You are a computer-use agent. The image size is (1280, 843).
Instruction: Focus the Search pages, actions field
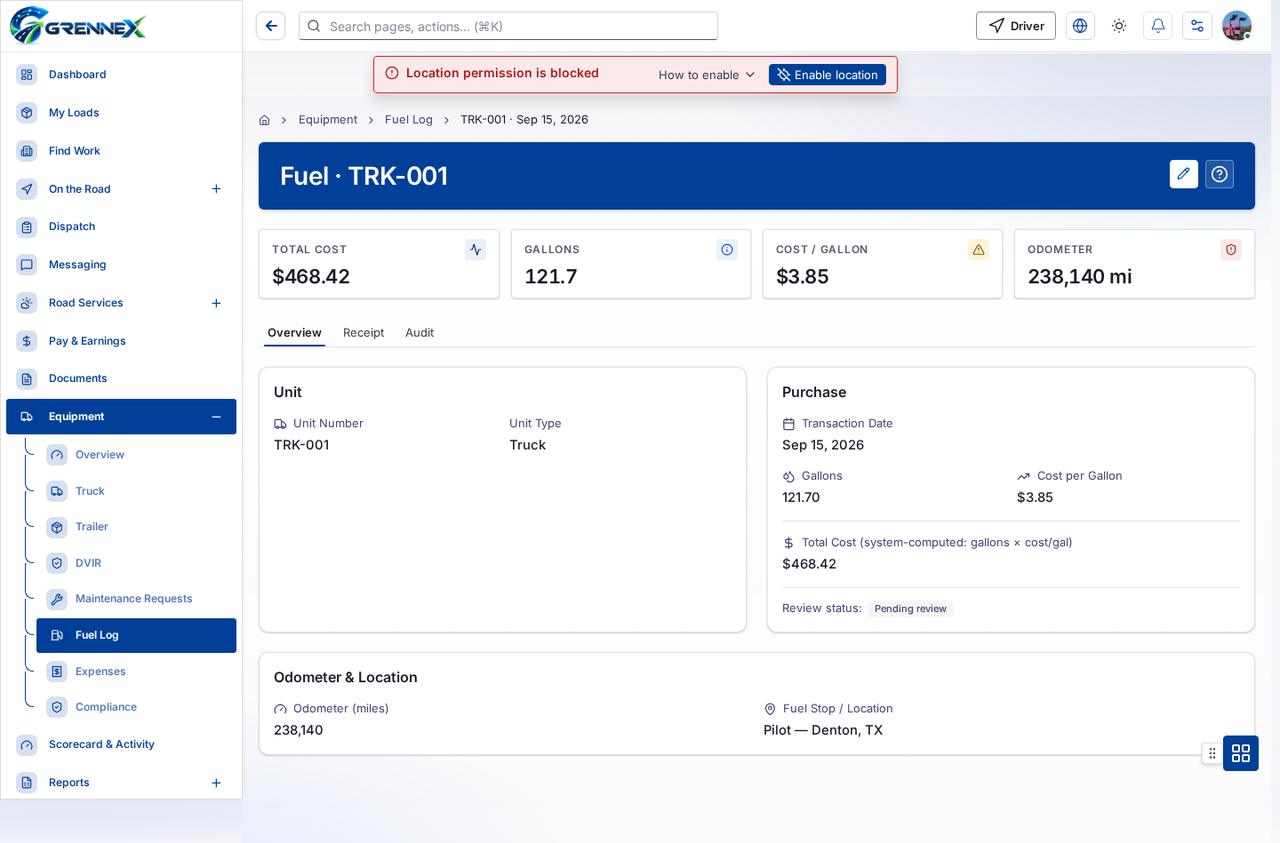point(508,26)
